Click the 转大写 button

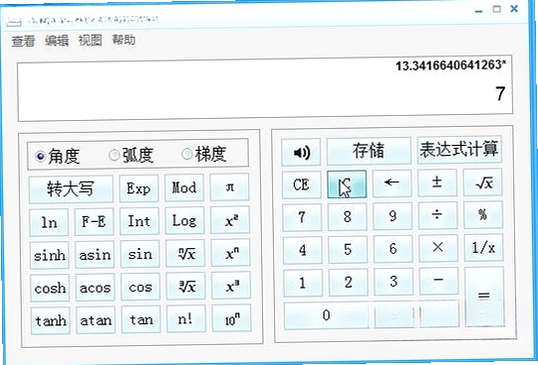pyautogui.click(x=71, y=189)
